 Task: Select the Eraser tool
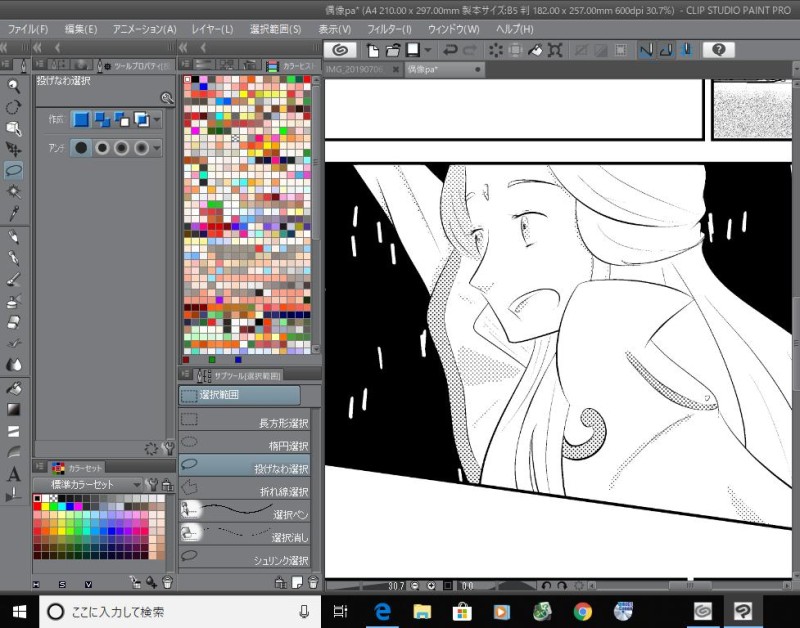point(14,322)
